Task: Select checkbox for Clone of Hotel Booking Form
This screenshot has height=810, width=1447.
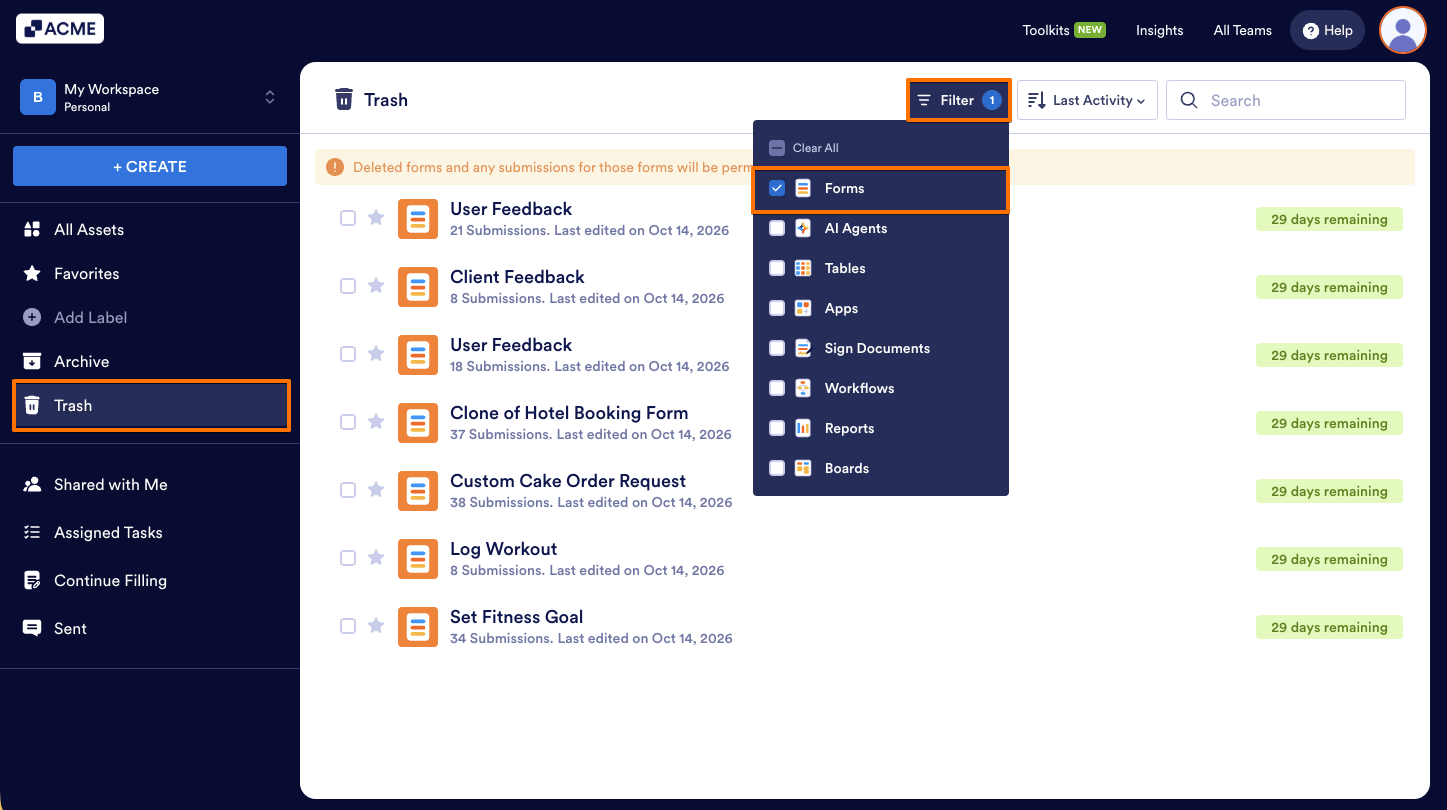Action: pos(348,422)
